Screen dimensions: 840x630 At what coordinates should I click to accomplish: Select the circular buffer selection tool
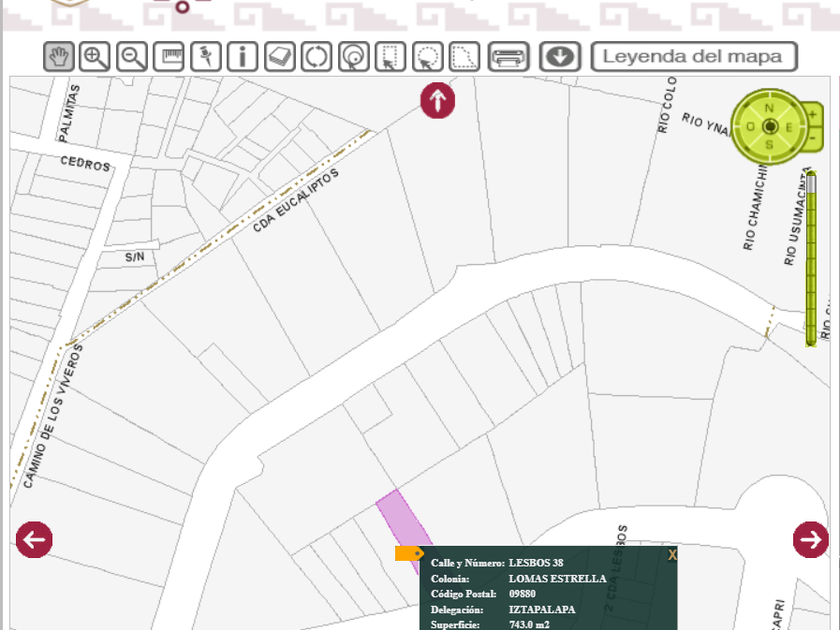[x=354, y=57]
